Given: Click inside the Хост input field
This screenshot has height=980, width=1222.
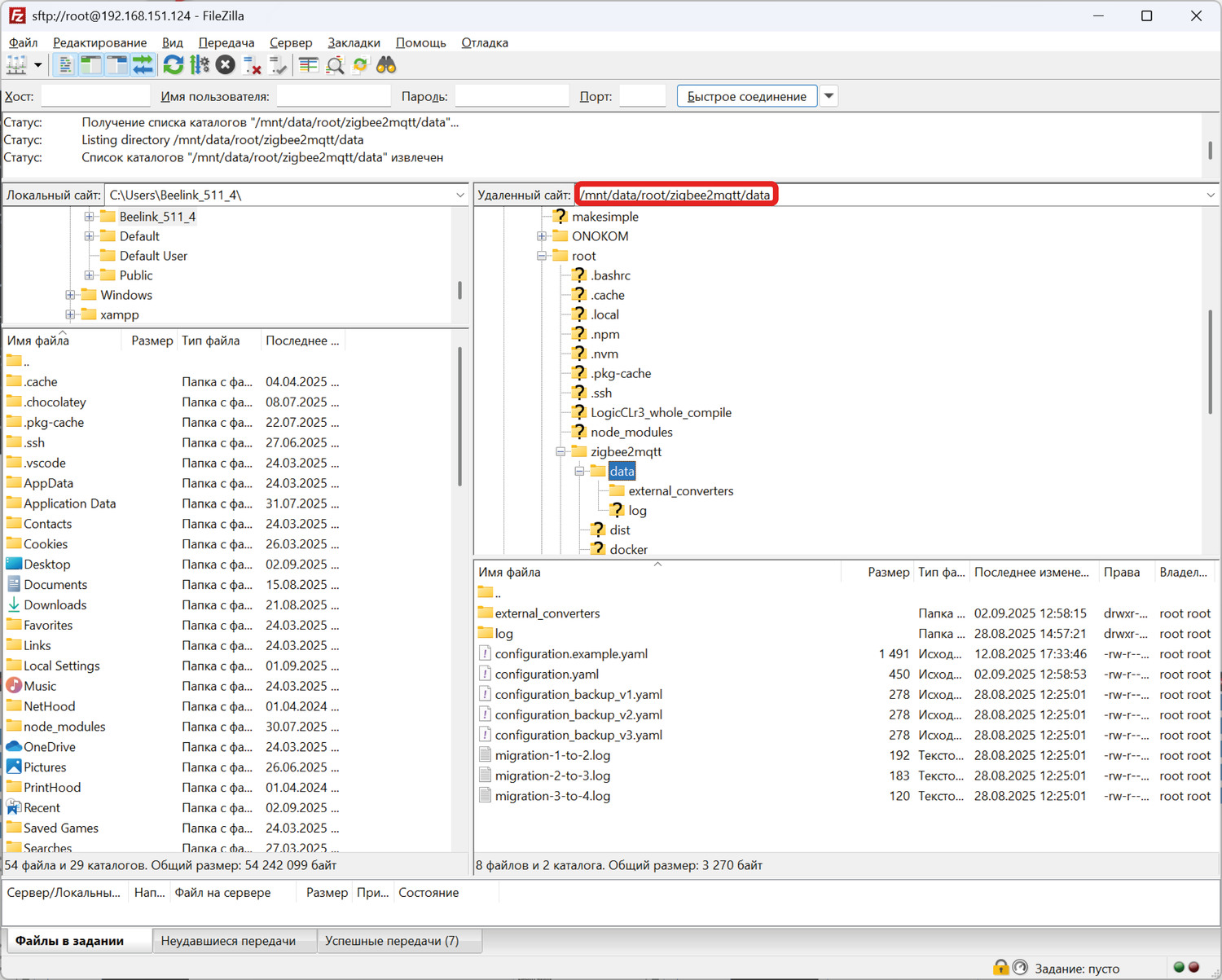Looking at the screenshot, I should point(95,95).
